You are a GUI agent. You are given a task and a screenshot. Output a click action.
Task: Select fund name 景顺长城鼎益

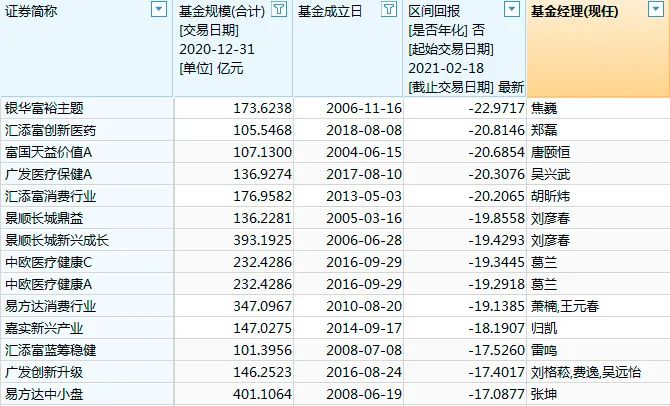(44, 218)
